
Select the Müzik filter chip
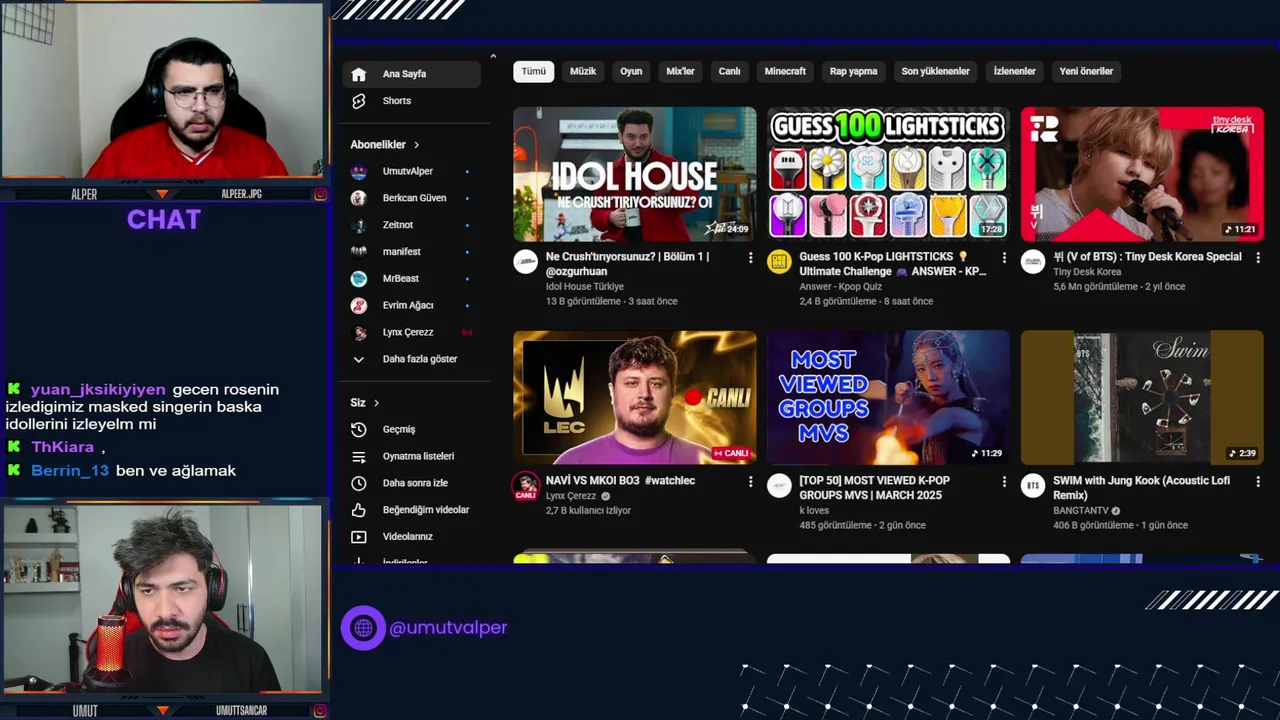pyautogui.click(x=583, y=72)
